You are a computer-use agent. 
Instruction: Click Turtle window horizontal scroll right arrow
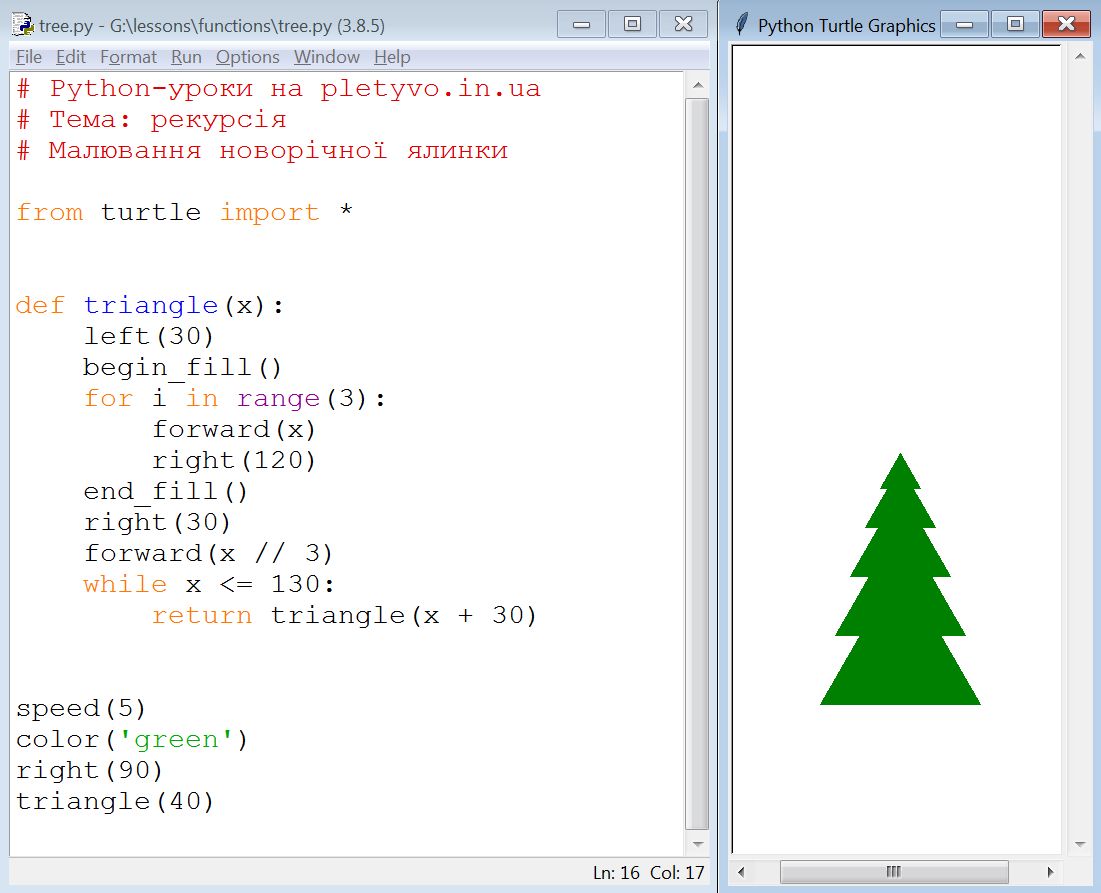(1050, 872)
